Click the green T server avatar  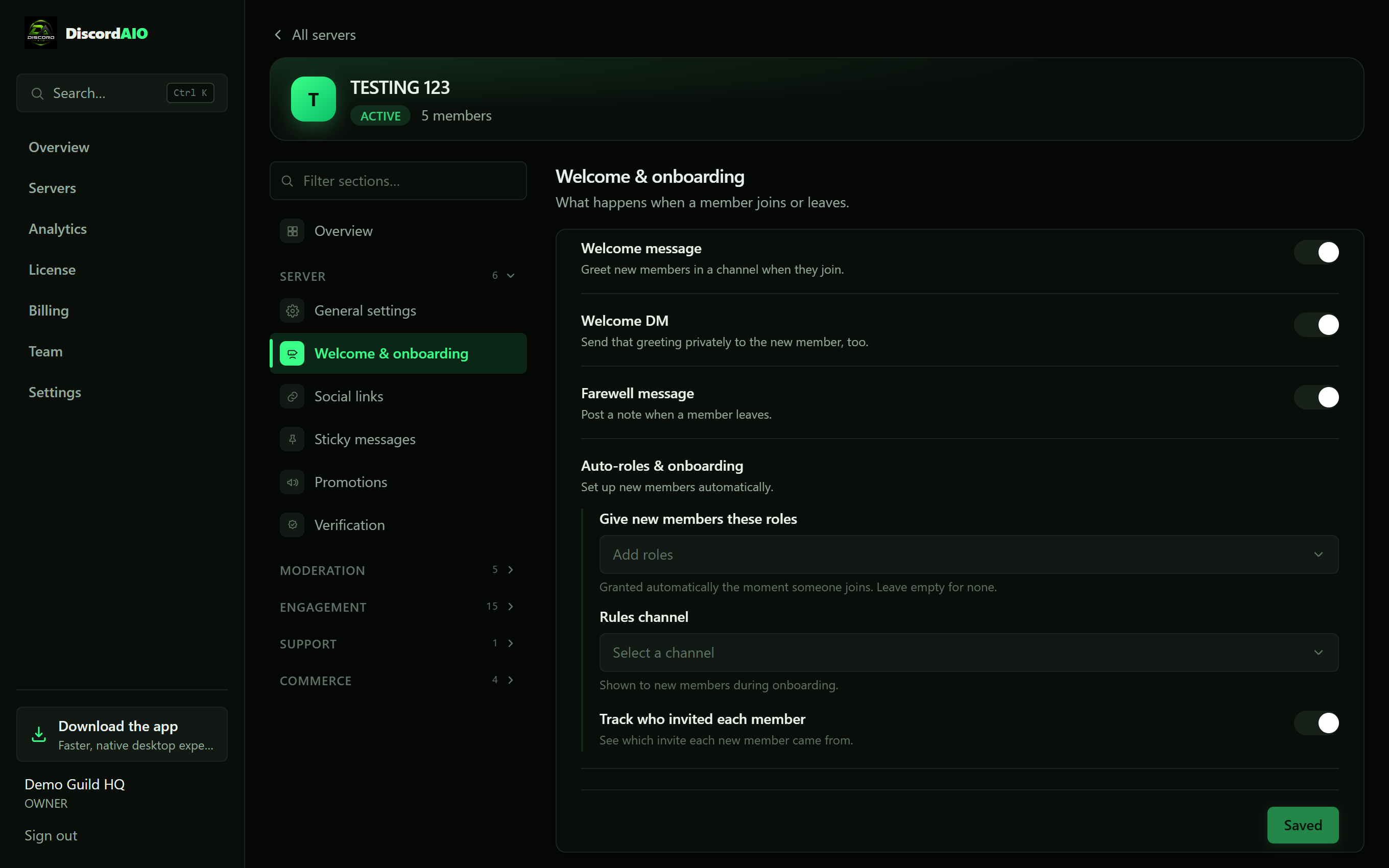point(314,100)
